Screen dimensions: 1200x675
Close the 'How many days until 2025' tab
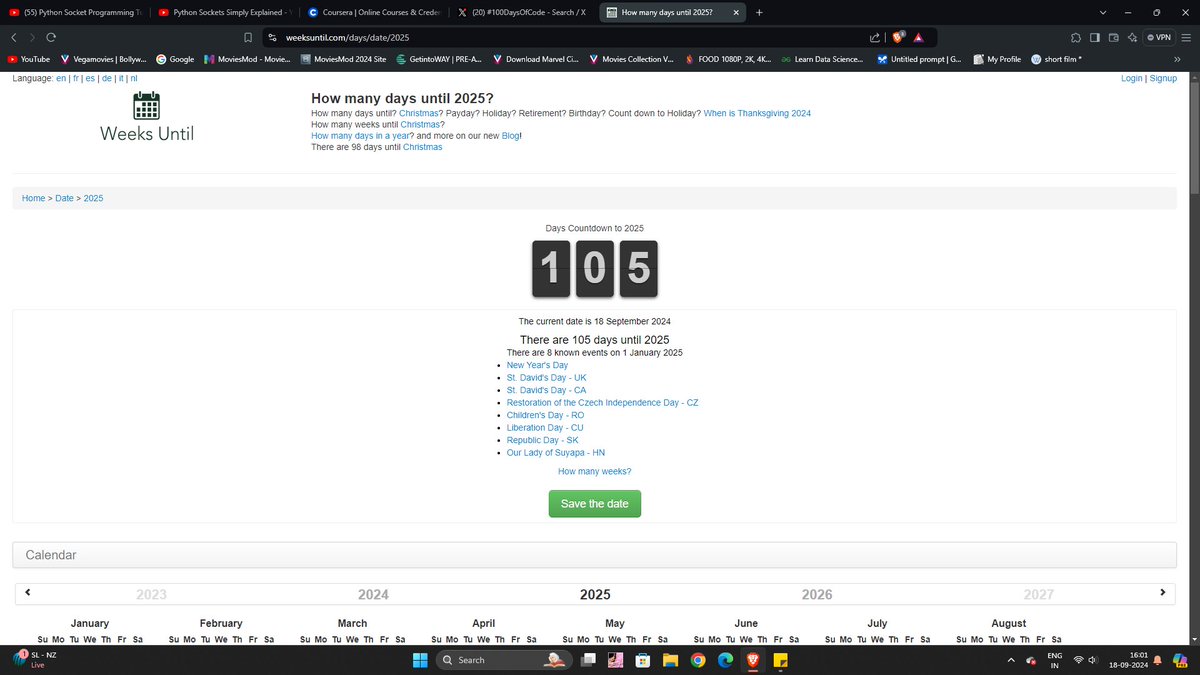pyautogui.click(x=737, y=12)
